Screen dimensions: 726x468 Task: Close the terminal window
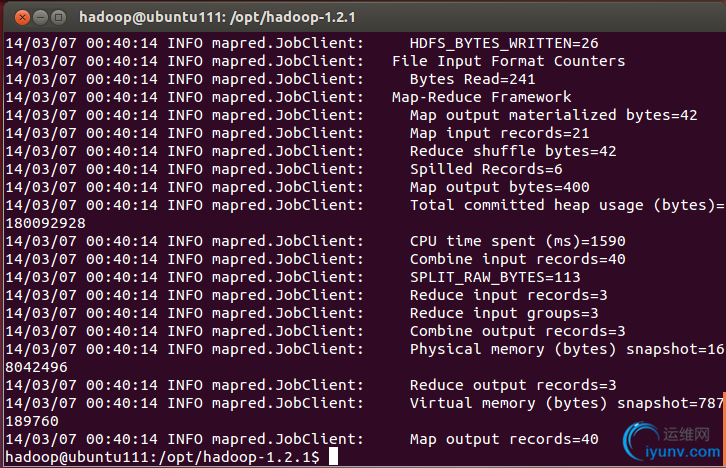16,16
